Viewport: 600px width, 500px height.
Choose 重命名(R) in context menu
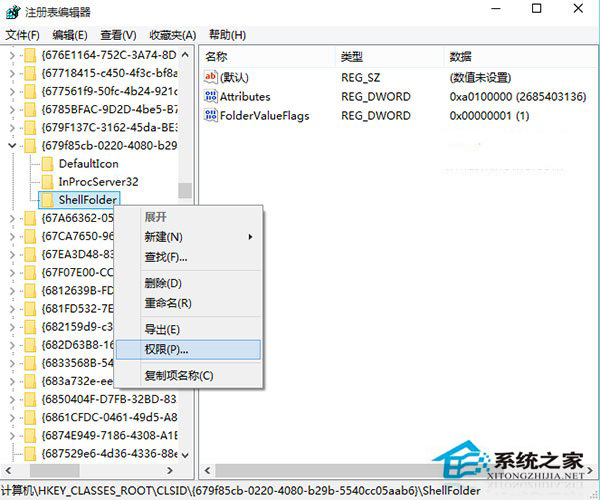pos(188,303)
